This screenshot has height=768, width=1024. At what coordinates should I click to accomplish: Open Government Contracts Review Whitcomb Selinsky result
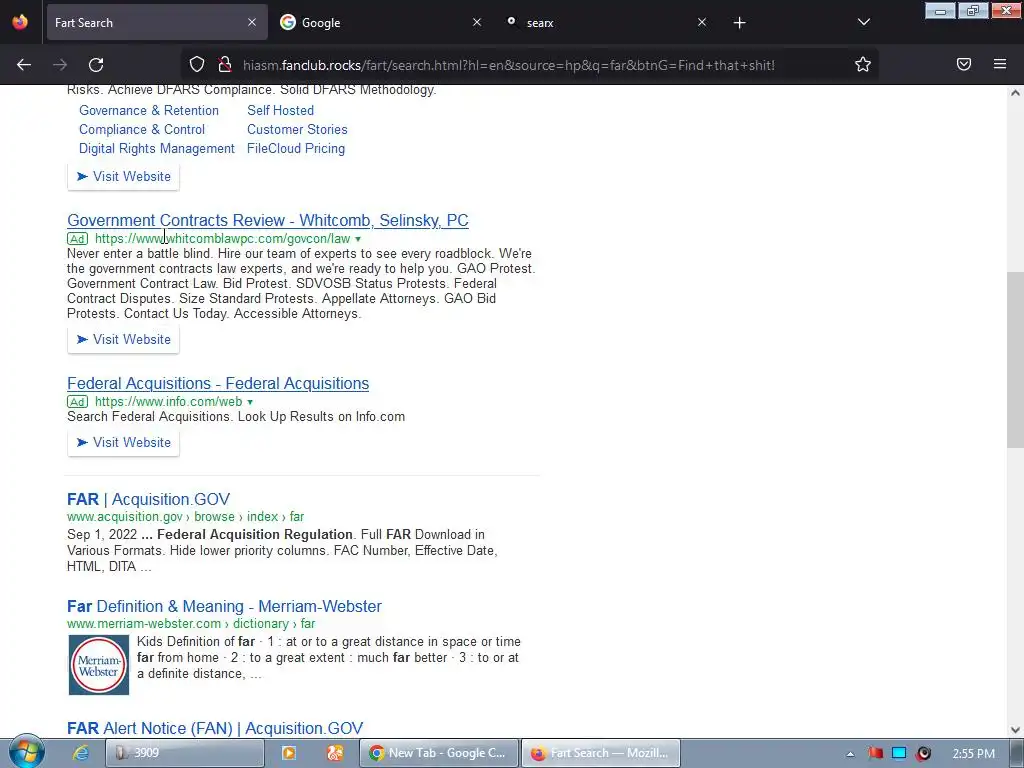pos(268,221)
